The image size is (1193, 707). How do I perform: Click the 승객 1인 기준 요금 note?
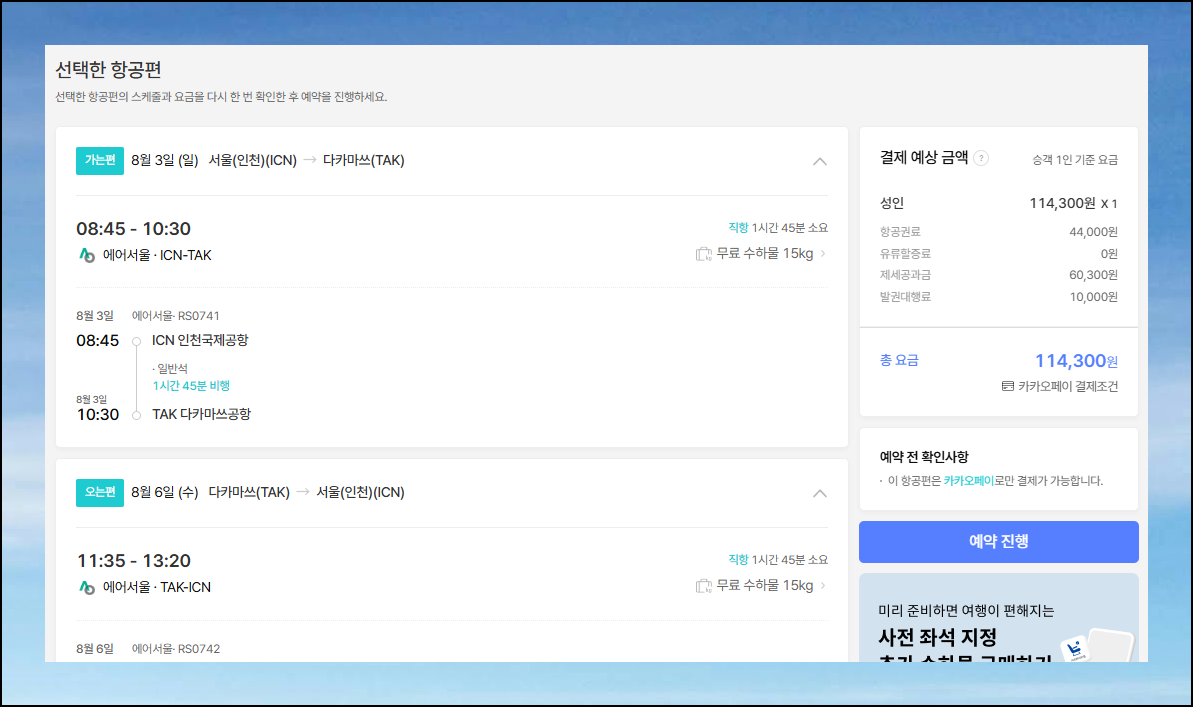[x=1075, y=160]
